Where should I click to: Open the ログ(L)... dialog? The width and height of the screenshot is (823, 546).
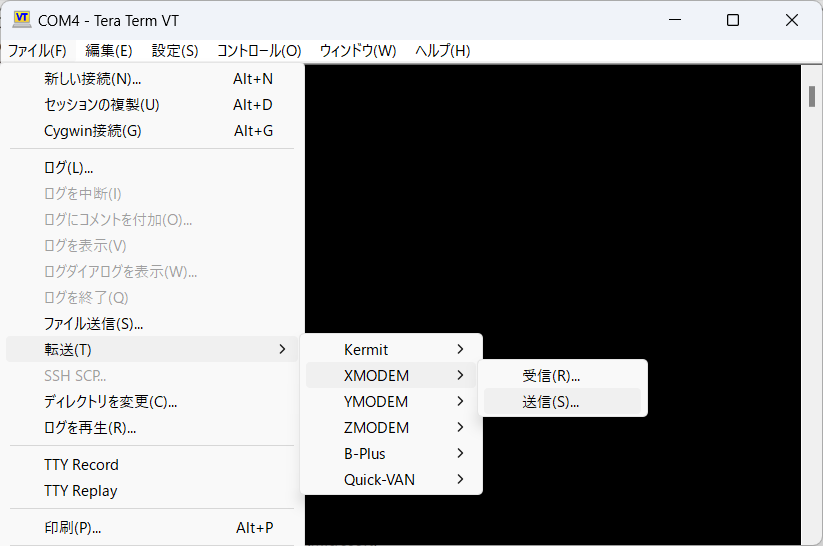[x=152, y=168]
